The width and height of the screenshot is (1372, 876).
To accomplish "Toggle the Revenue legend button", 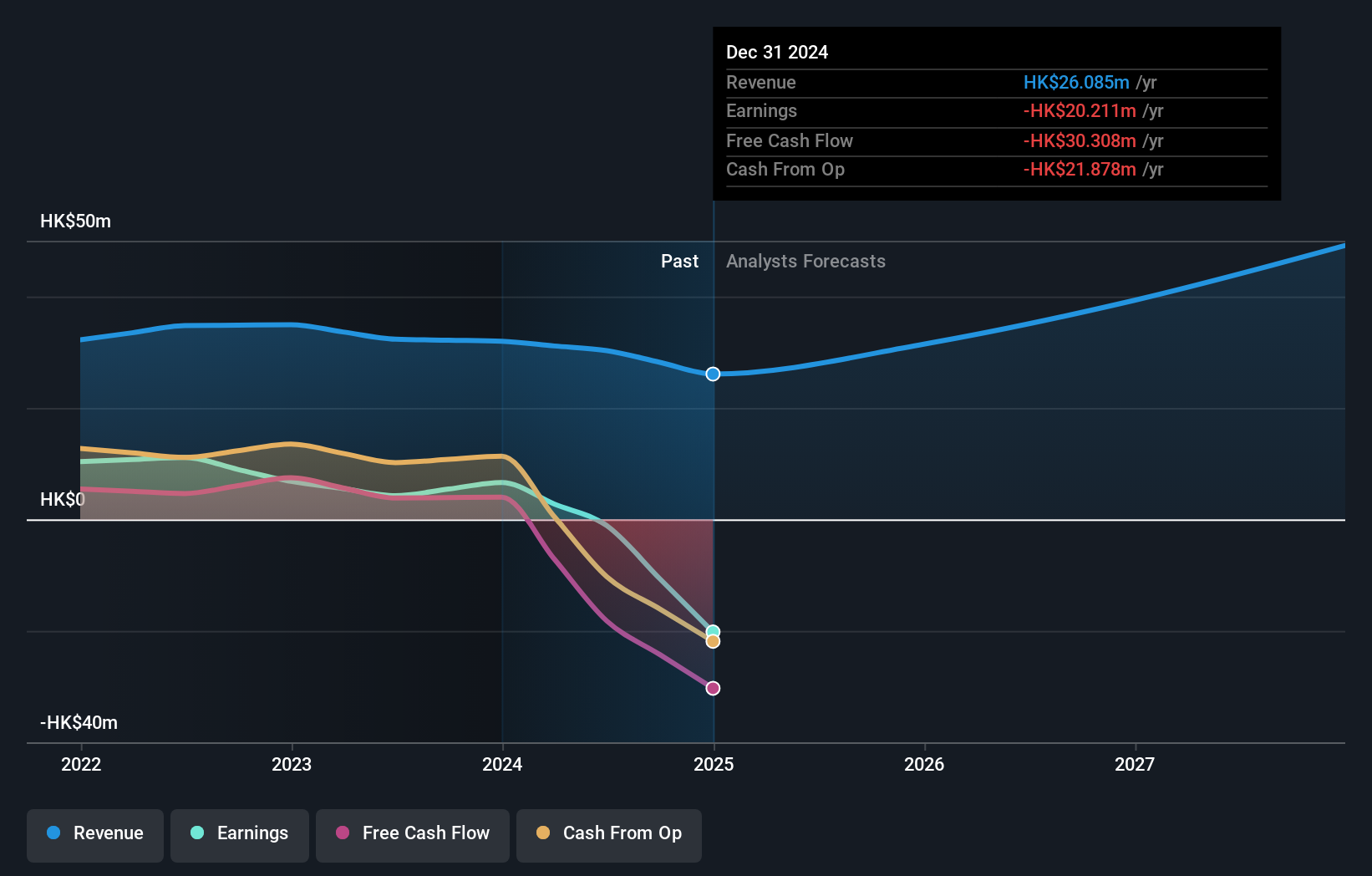I will [x=95, y=835].
